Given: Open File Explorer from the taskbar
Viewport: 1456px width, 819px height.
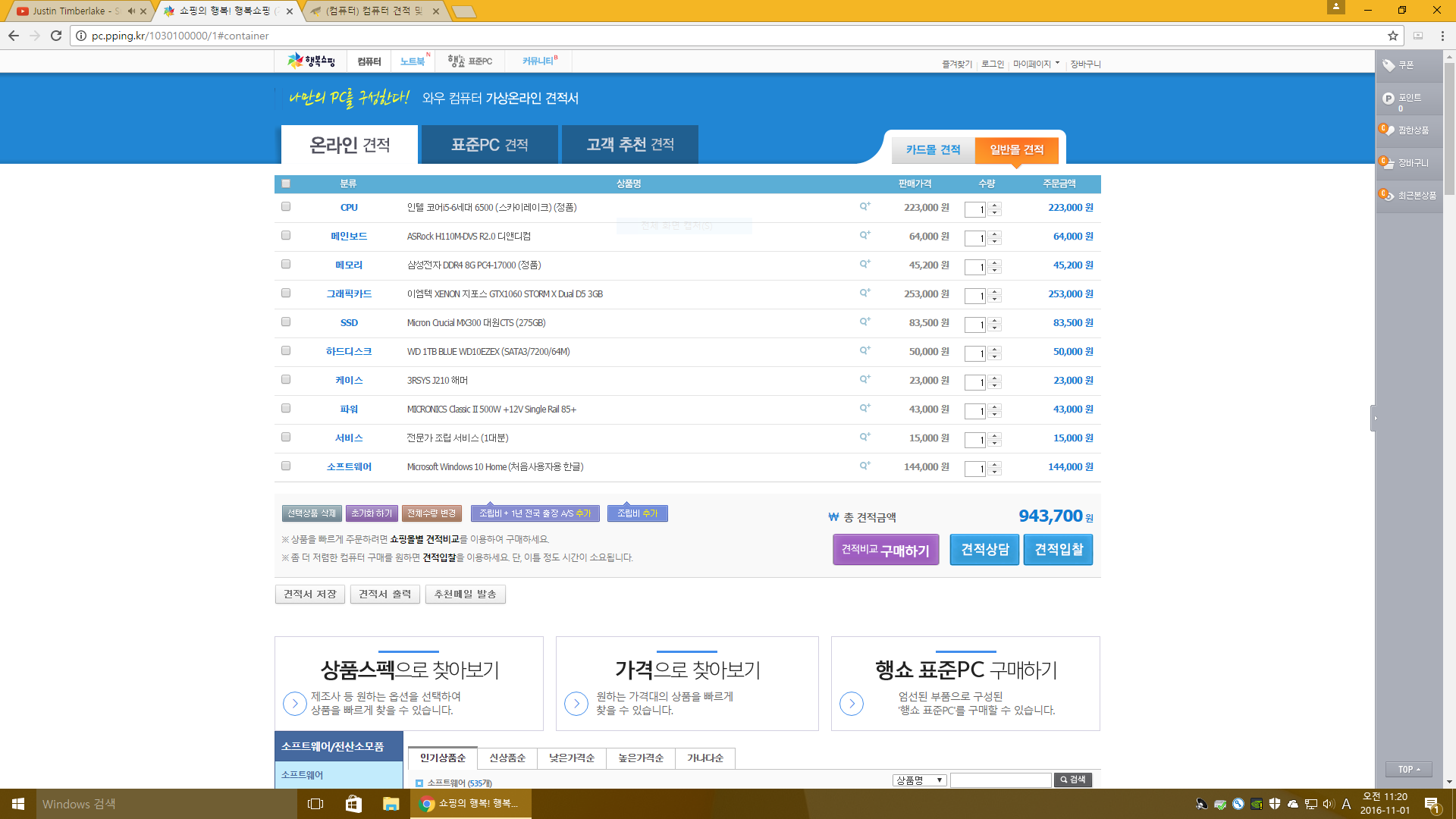Looking at the screenshot, I should point(391,804).
